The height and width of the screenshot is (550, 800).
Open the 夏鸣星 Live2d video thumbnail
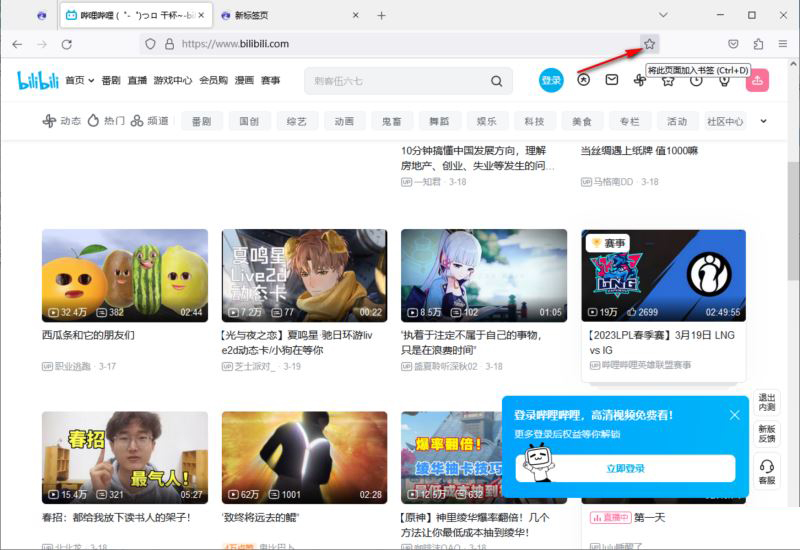click(305, 276)
